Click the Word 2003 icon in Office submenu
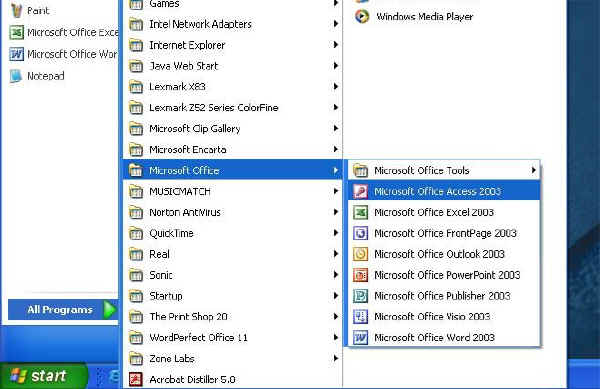 click(x=360, y=337)
